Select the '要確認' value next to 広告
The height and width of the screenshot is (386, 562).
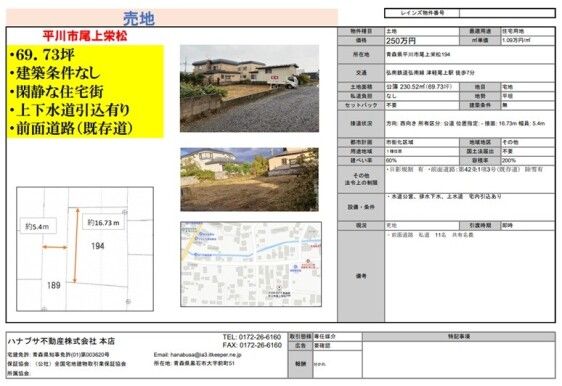[322, 346]
